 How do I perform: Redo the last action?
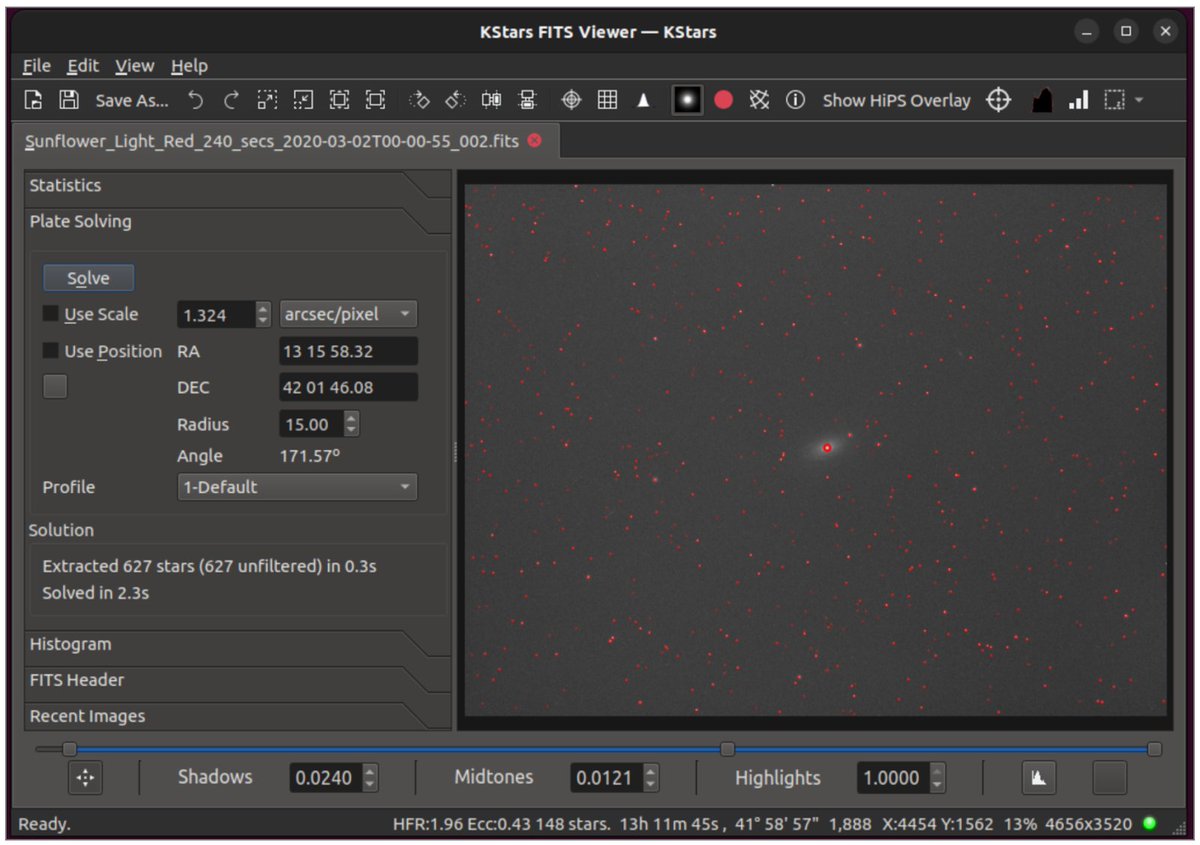[231, 100]
